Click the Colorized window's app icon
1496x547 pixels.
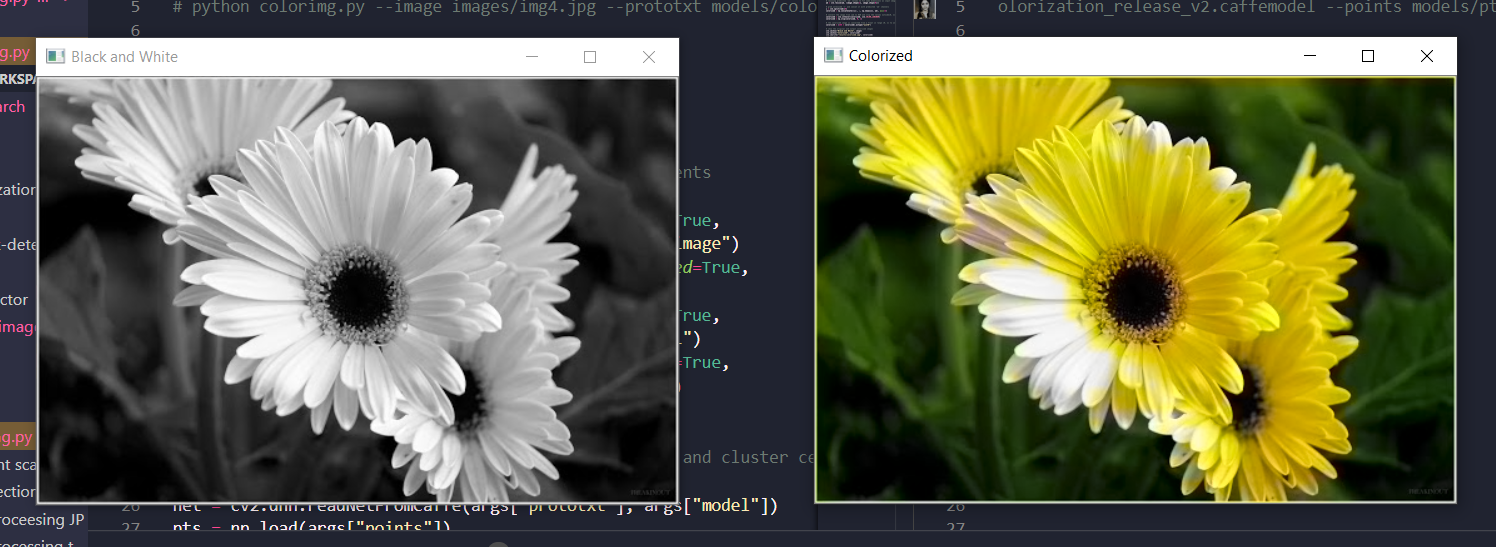coord(832,55)
